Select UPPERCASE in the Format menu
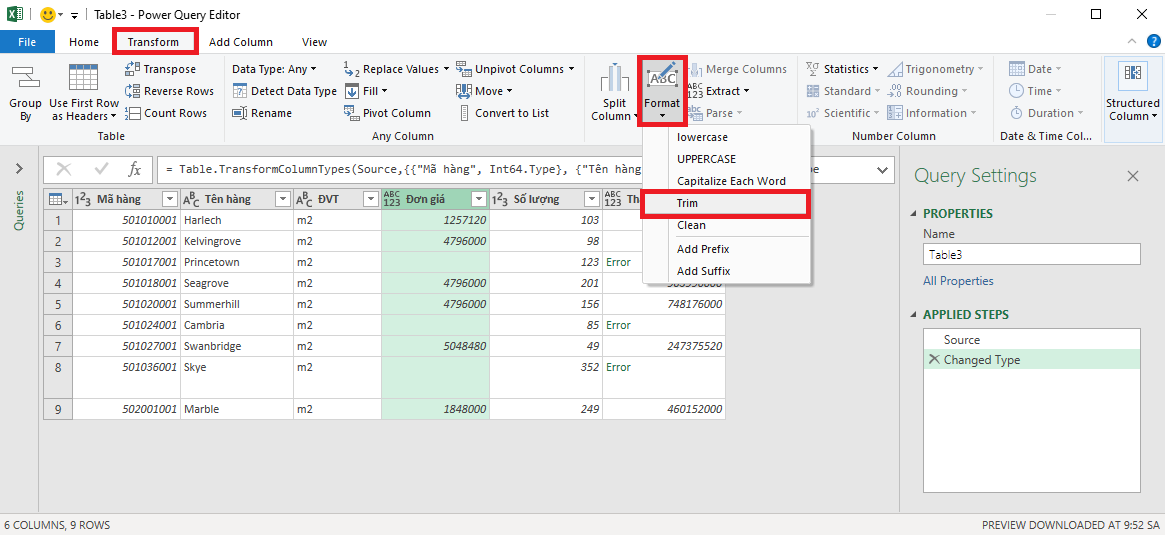1165x536 pixels. (x=706, y=159)
